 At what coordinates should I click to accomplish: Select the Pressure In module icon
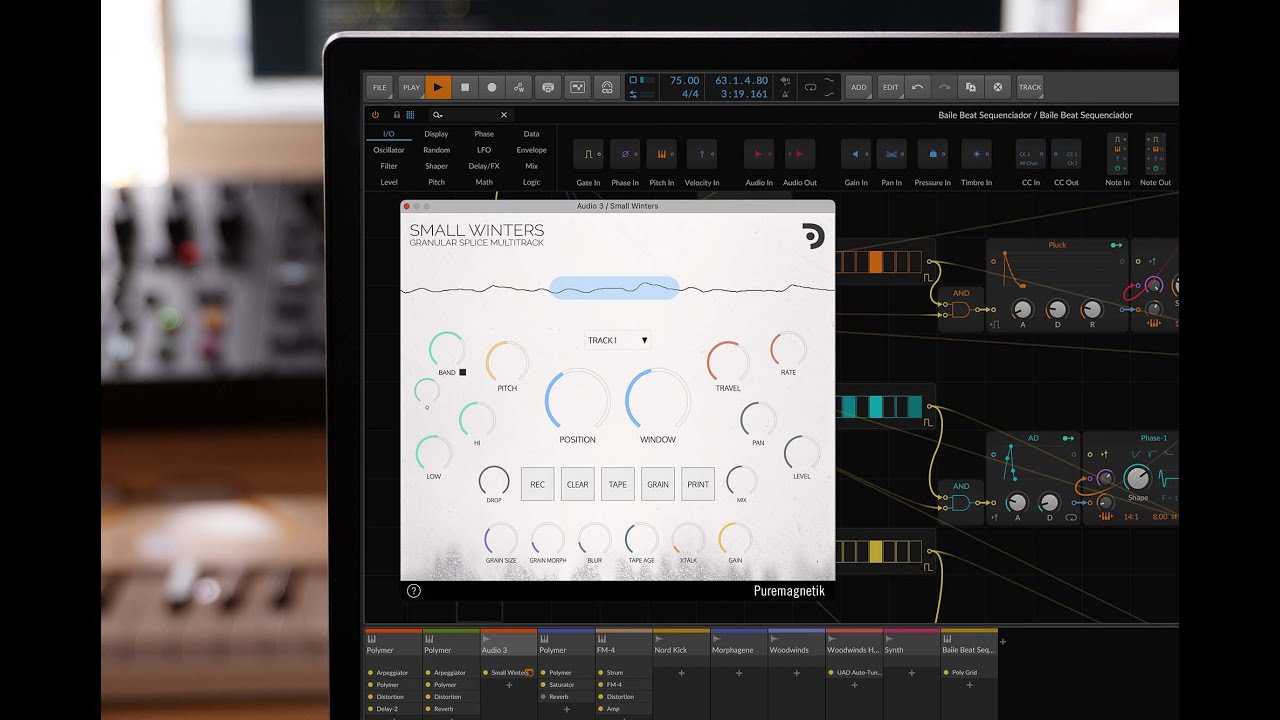click(x=933, y=154)
